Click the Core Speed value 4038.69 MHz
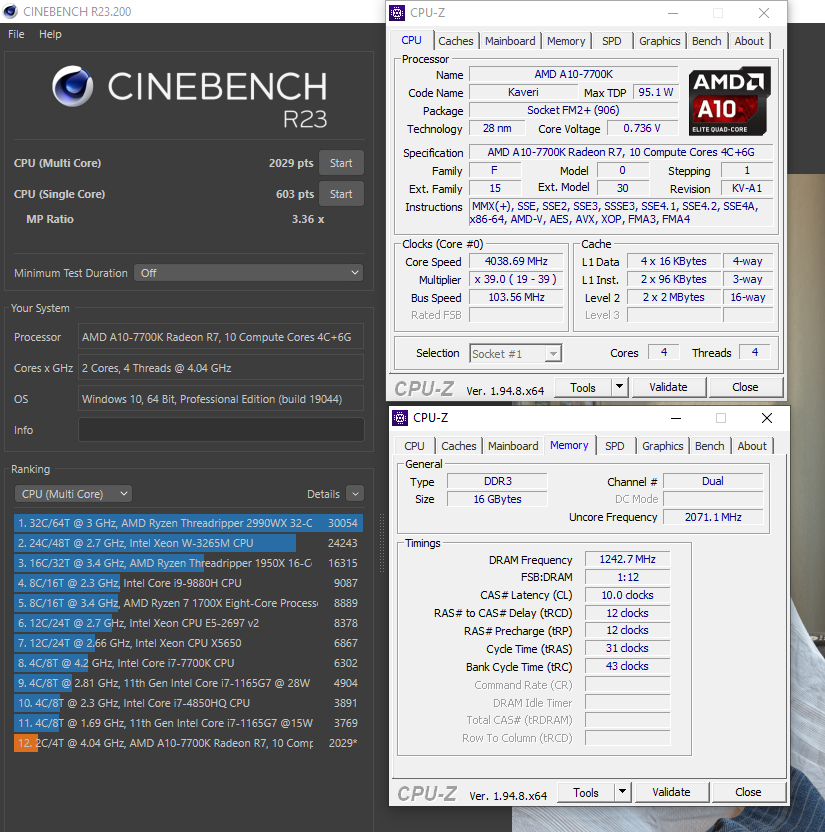This screenshot has height=832, width=825. [x=516, y=261]
